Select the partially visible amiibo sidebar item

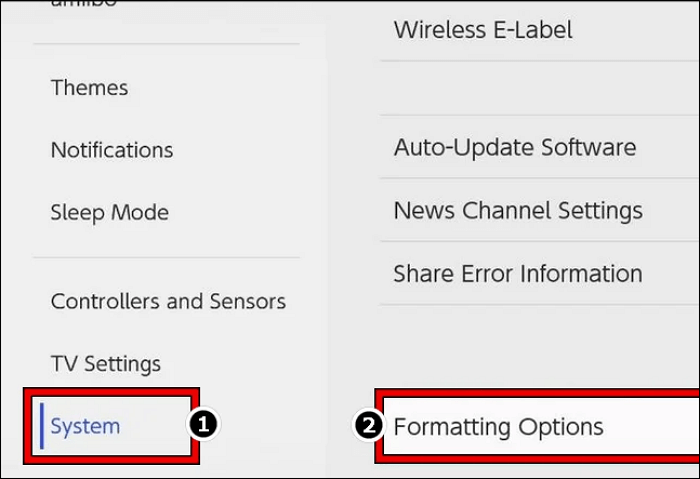point(84,4)
